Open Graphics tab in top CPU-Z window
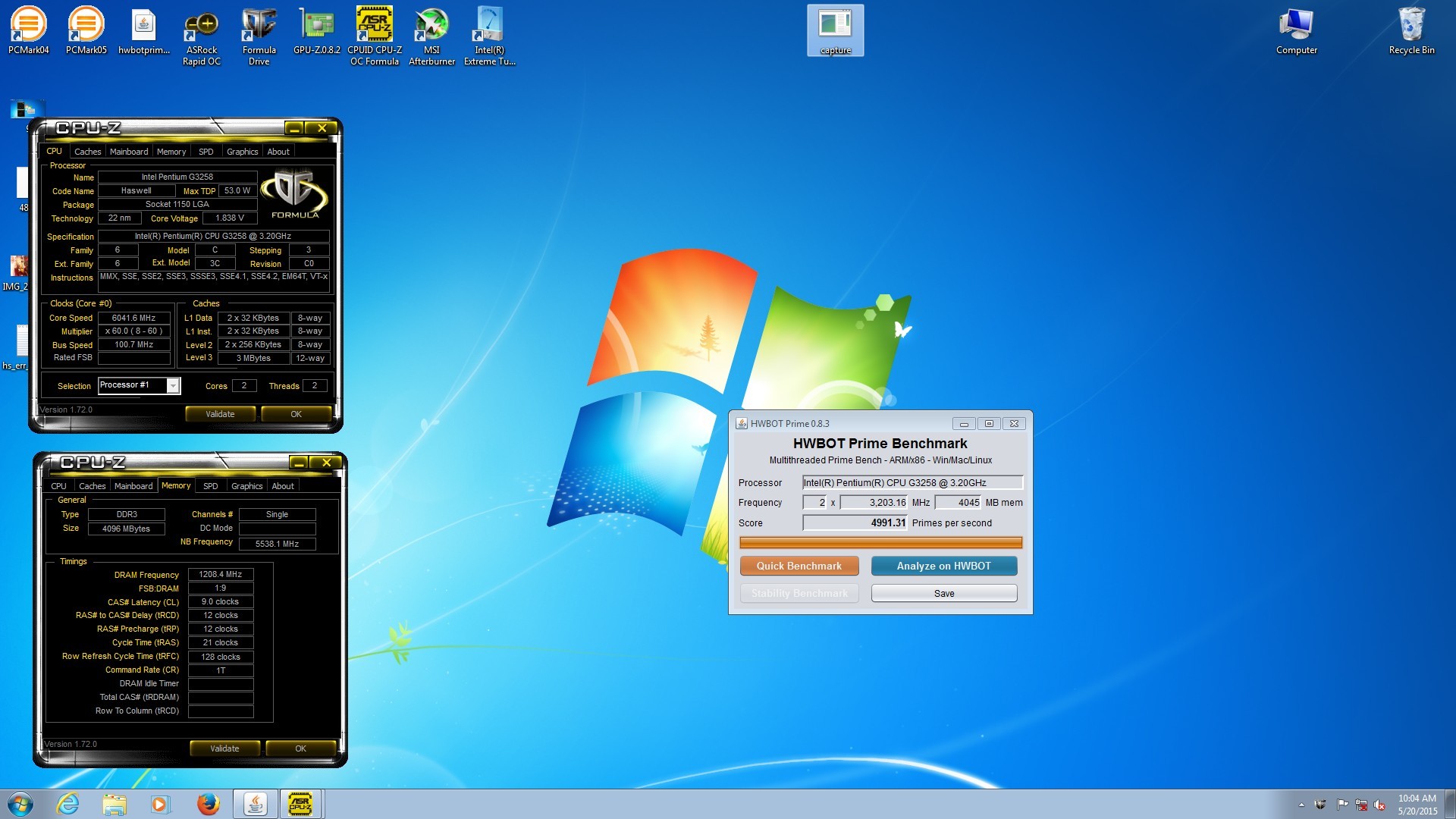1456x819 pixels. (x=242, y=152)
